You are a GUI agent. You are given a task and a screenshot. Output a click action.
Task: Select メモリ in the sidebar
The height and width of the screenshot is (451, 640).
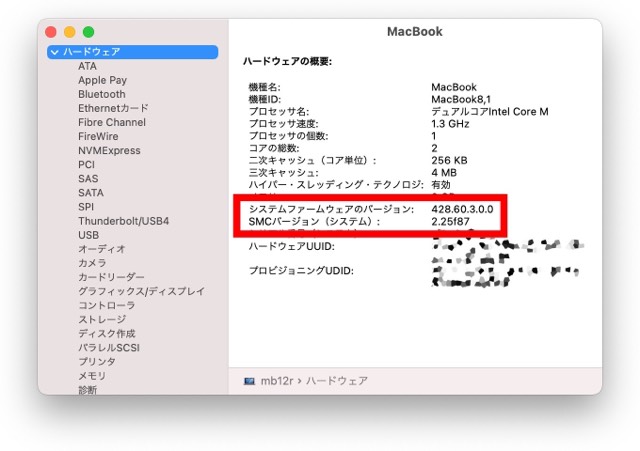point(92,376)
